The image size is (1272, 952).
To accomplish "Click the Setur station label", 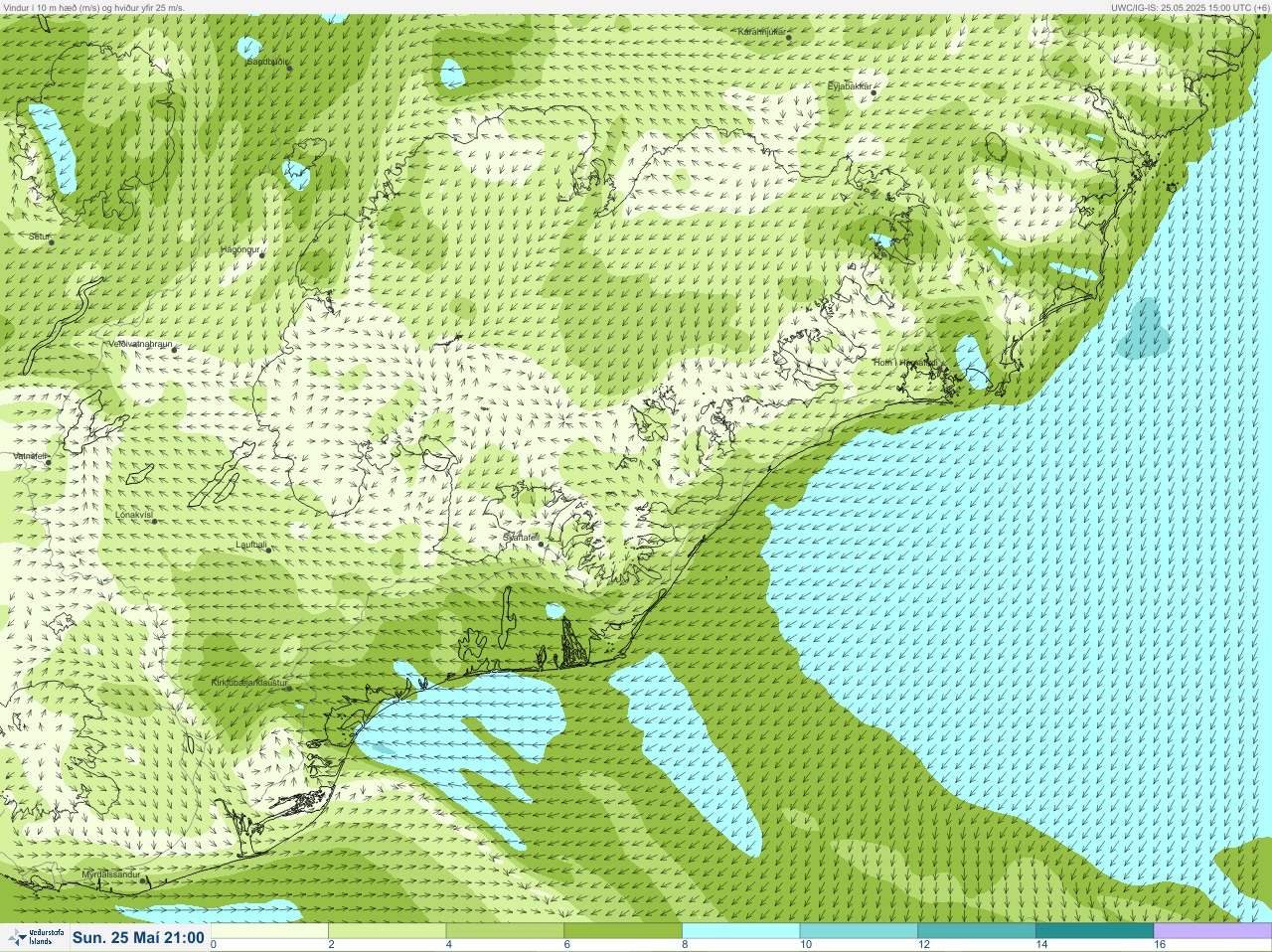I will click(x=39, y=237).
